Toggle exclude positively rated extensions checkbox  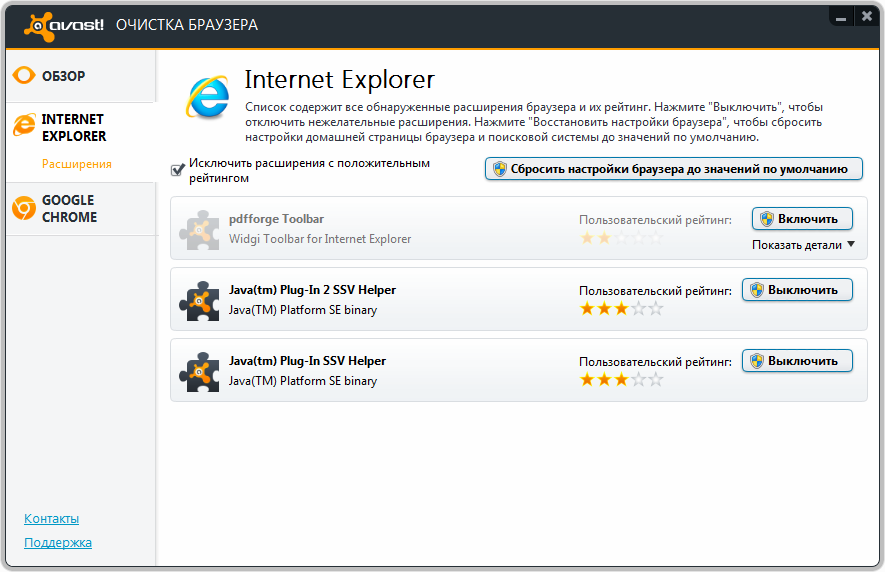(x=178, y=170)
